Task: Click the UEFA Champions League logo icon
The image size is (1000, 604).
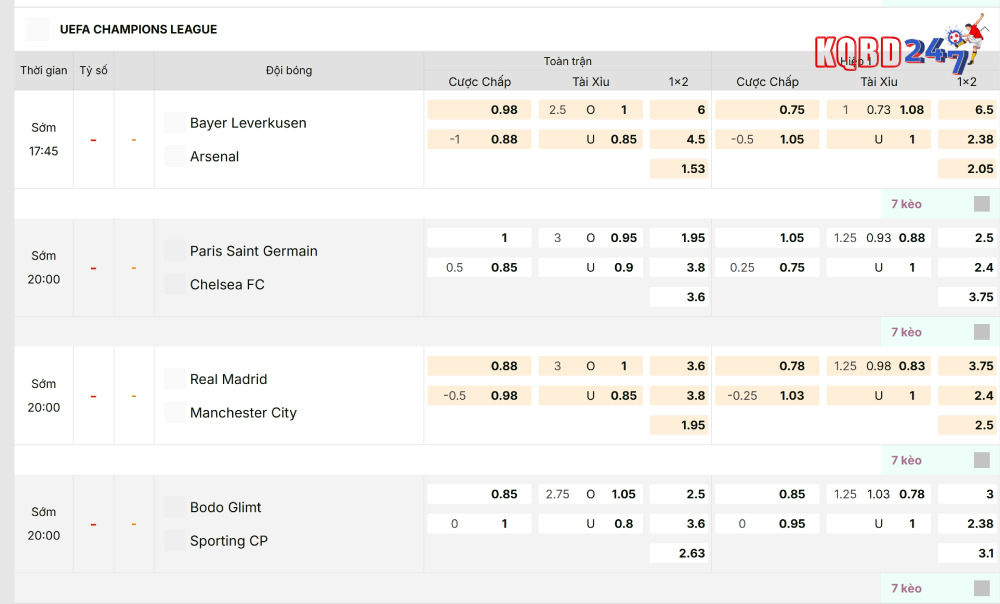Action: 38,29
